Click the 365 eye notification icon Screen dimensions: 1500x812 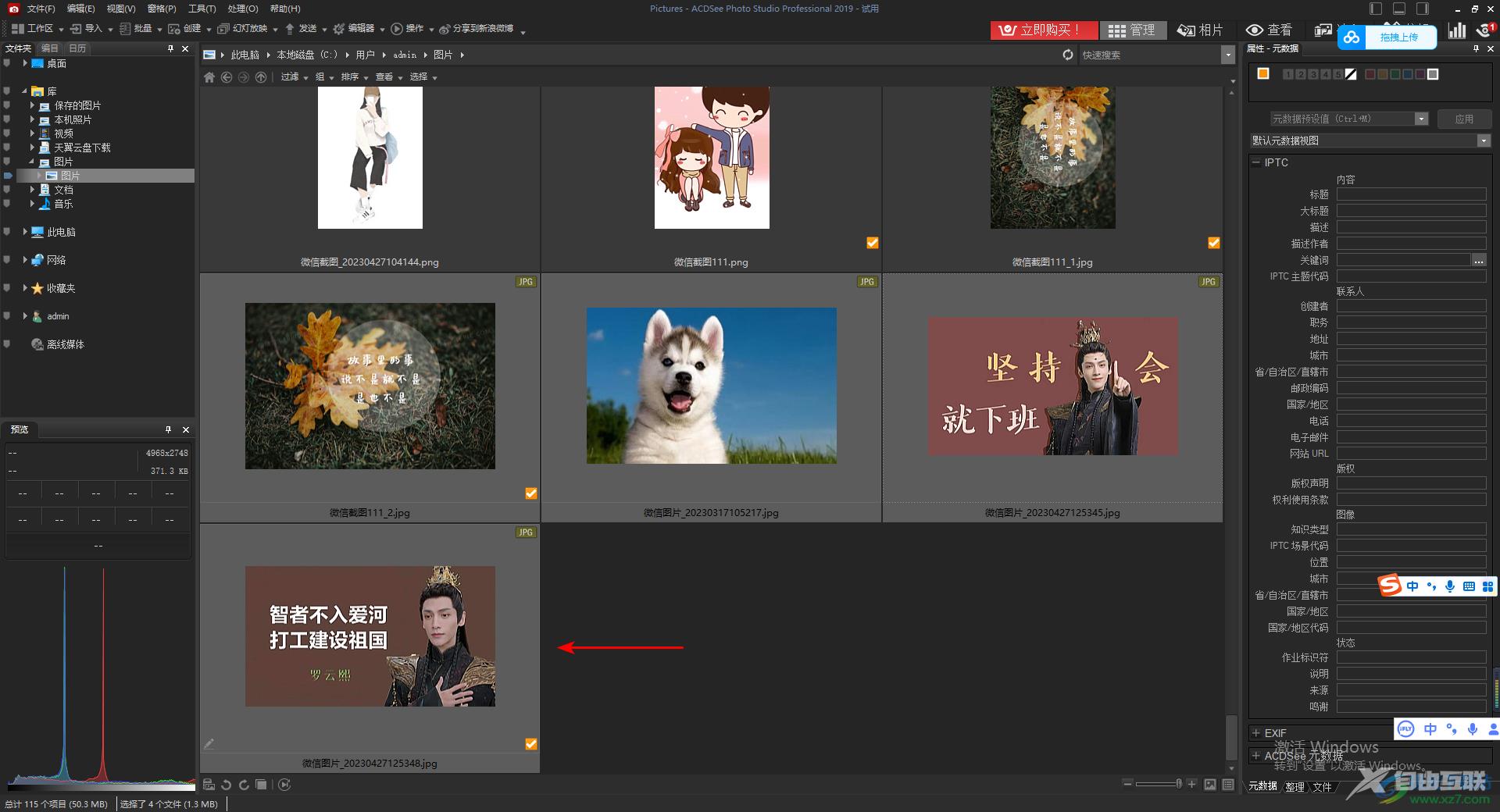click(1485, 30)
